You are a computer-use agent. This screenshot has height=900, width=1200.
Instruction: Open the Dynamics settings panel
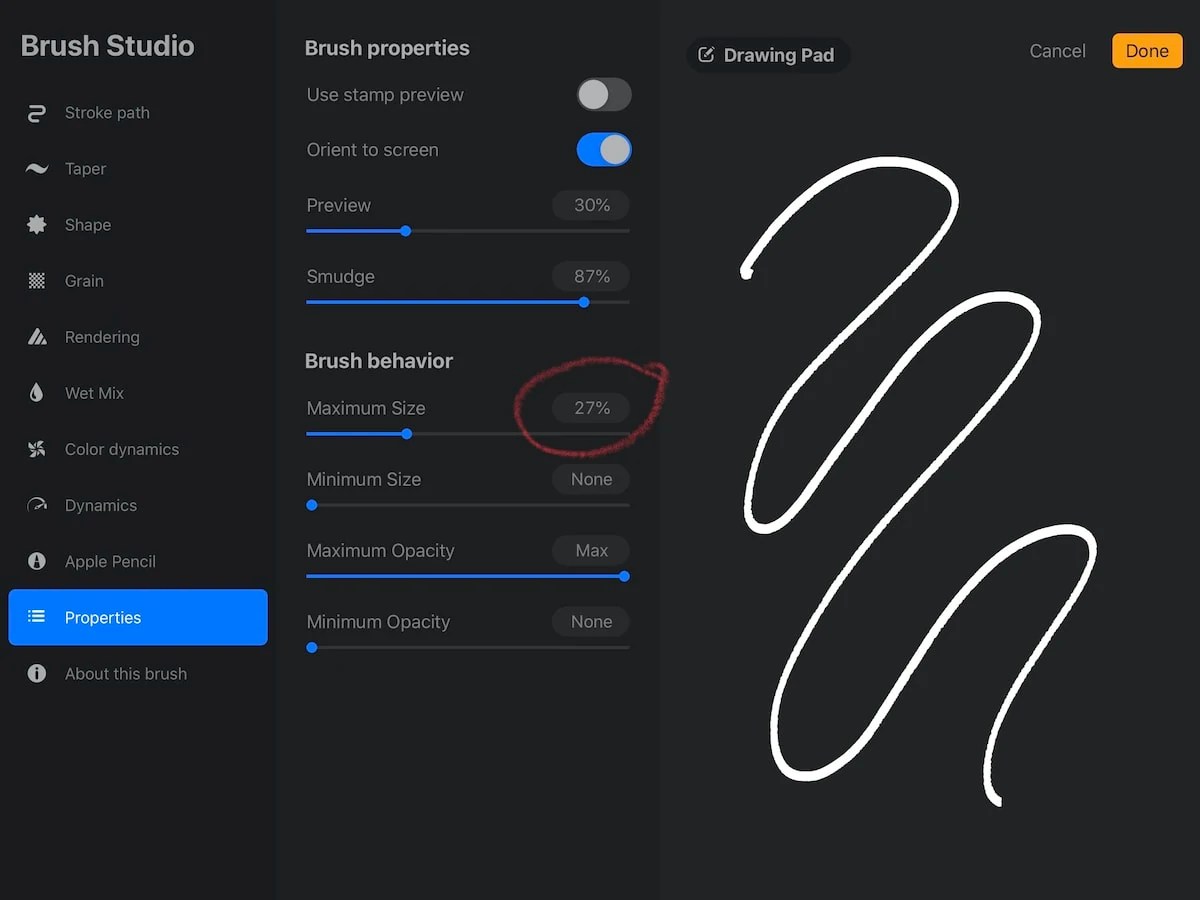coord(36,505)
